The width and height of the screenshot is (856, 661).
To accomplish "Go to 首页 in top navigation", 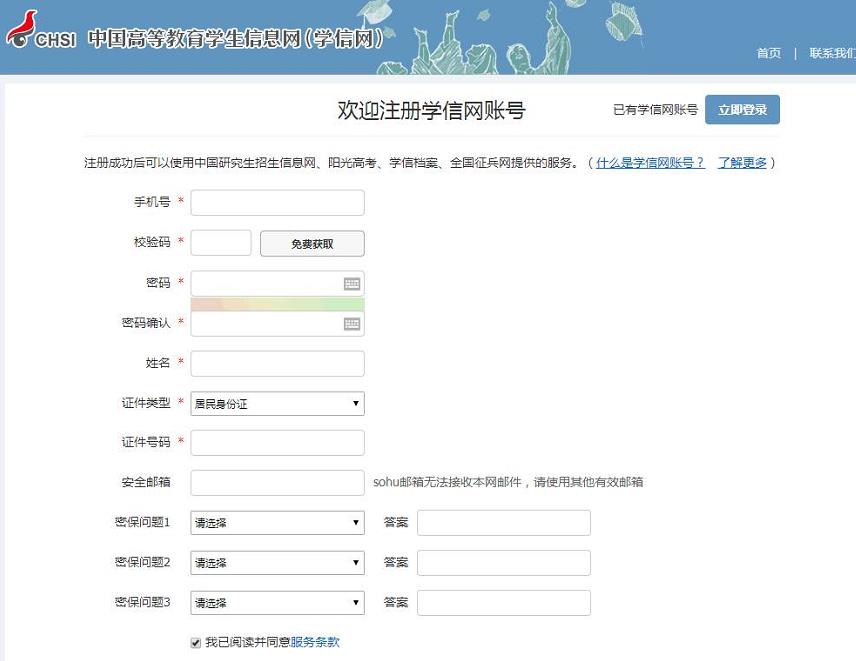I will [768, 54].
